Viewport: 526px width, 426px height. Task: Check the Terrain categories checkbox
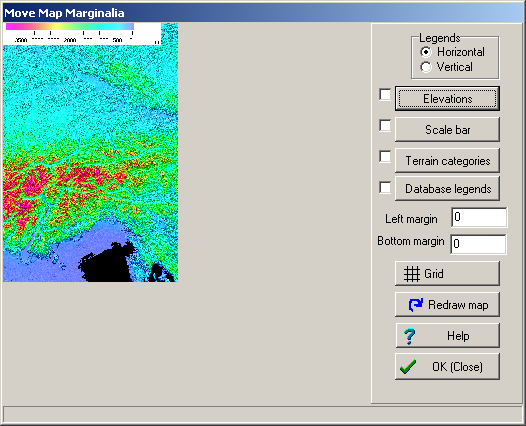coord(385,157)
